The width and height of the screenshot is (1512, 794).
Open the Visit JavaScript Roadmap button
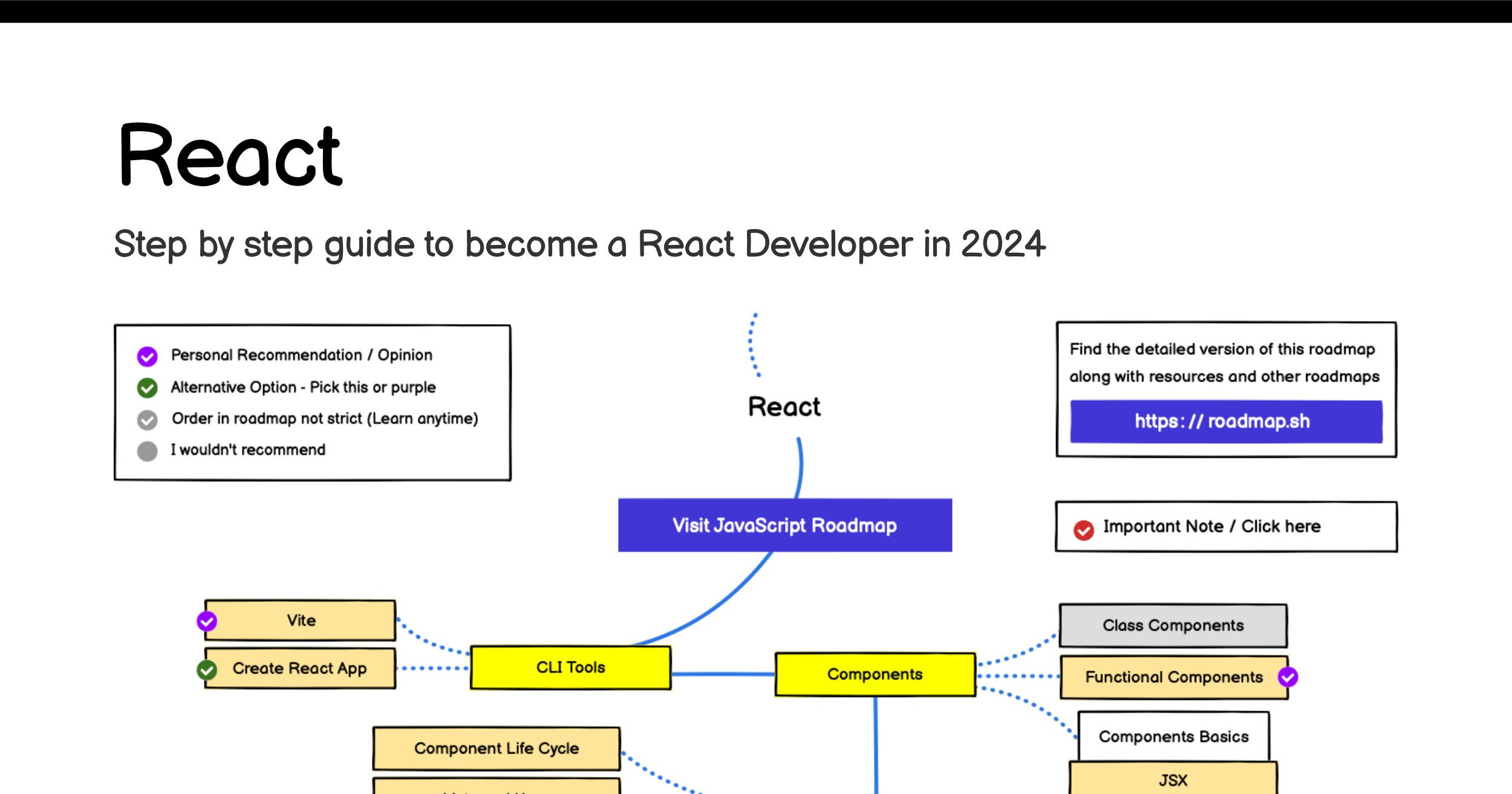pos(785,525)
